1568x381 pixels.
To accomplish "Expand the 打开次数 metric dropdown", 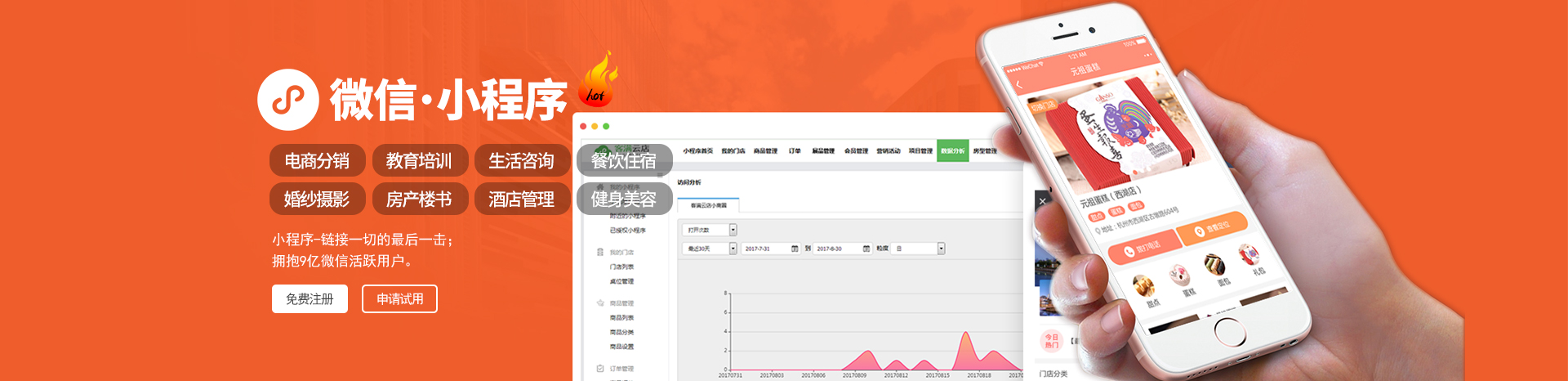I will 733,230.
